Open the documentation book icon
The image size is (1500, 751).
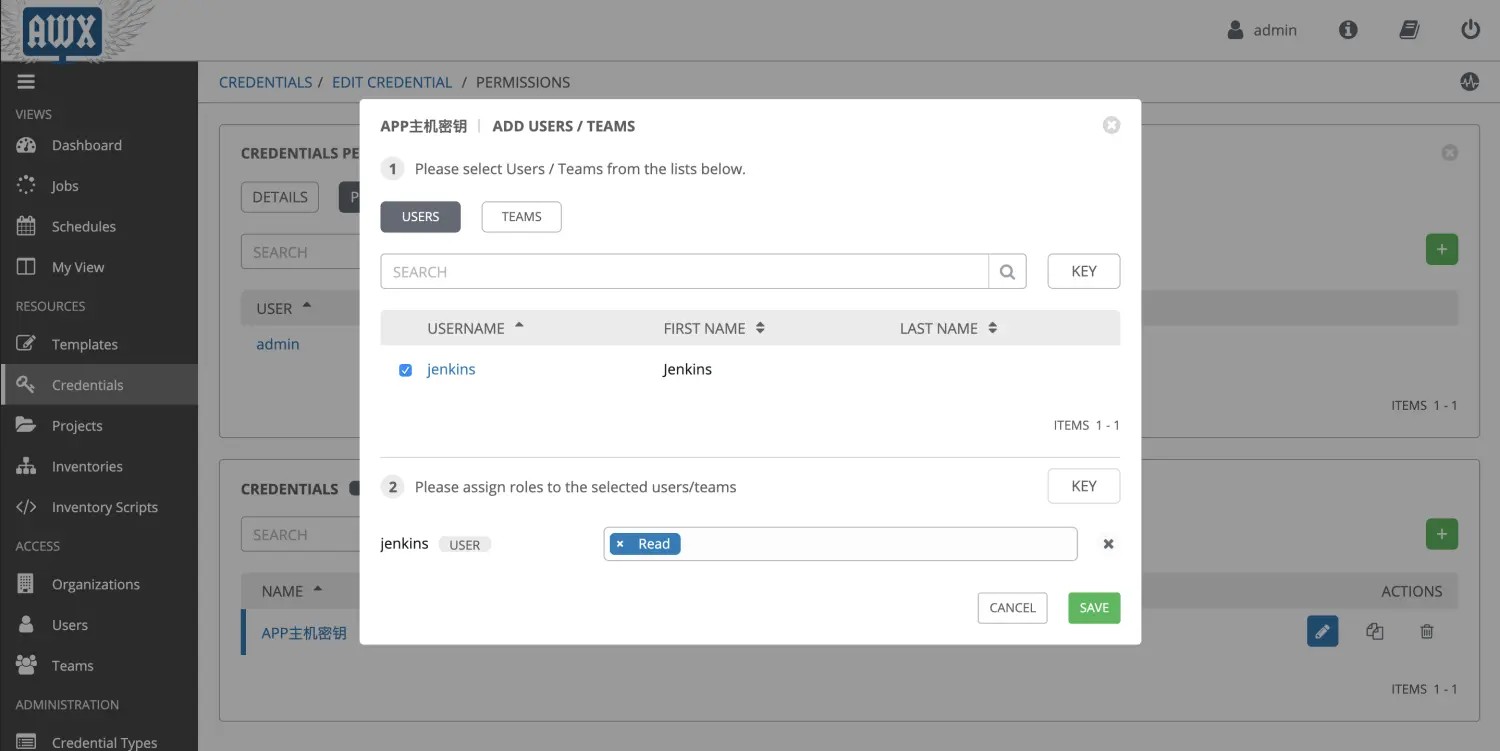point(1409,30)
